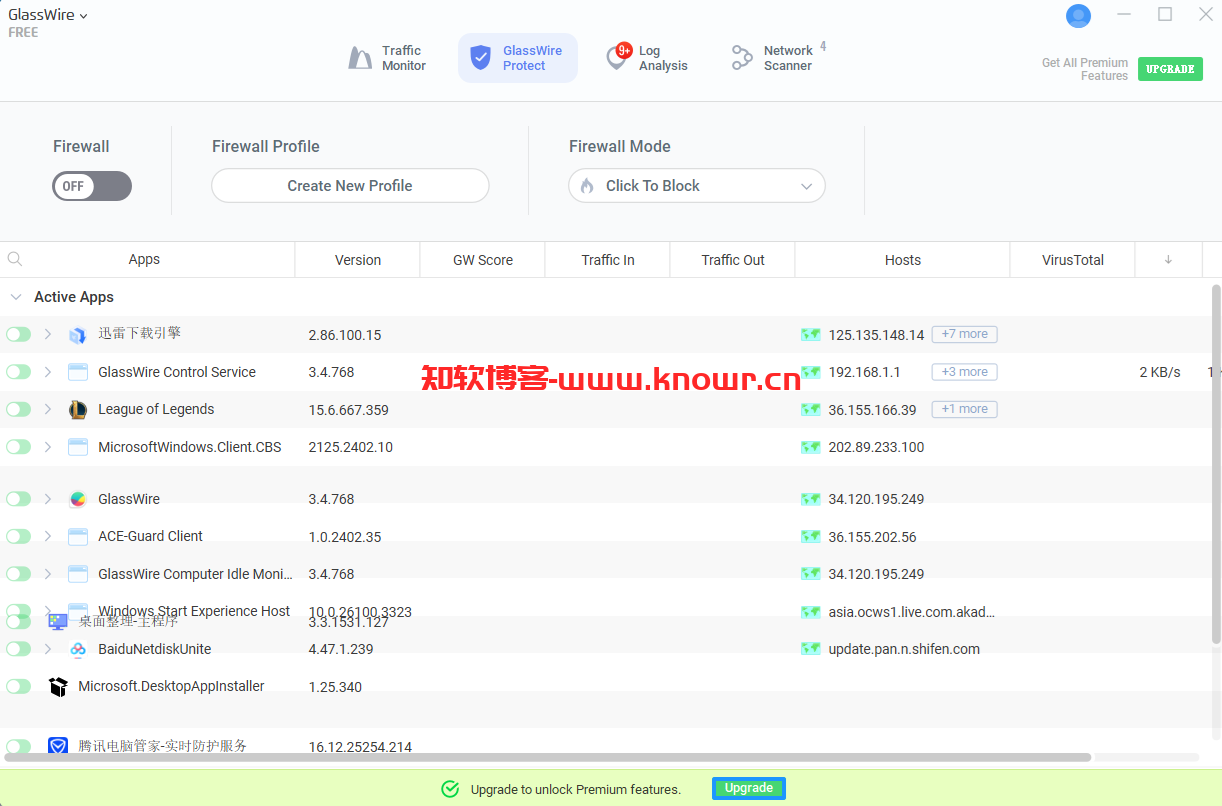Click the GlassWire app's colorful round icon
This screenshot has width=1222, height=806.
coord(78,499)
